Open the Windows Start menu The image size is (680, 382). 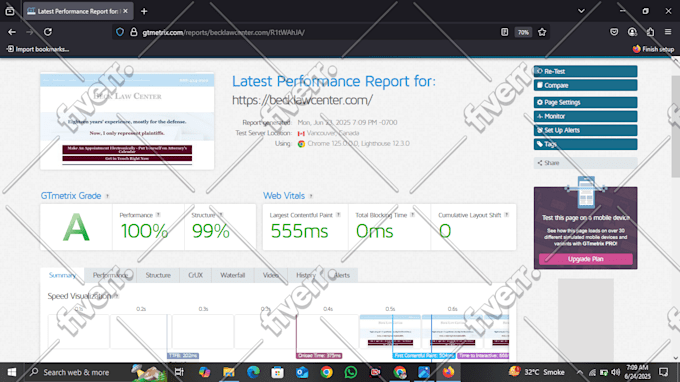pos(12,372)
